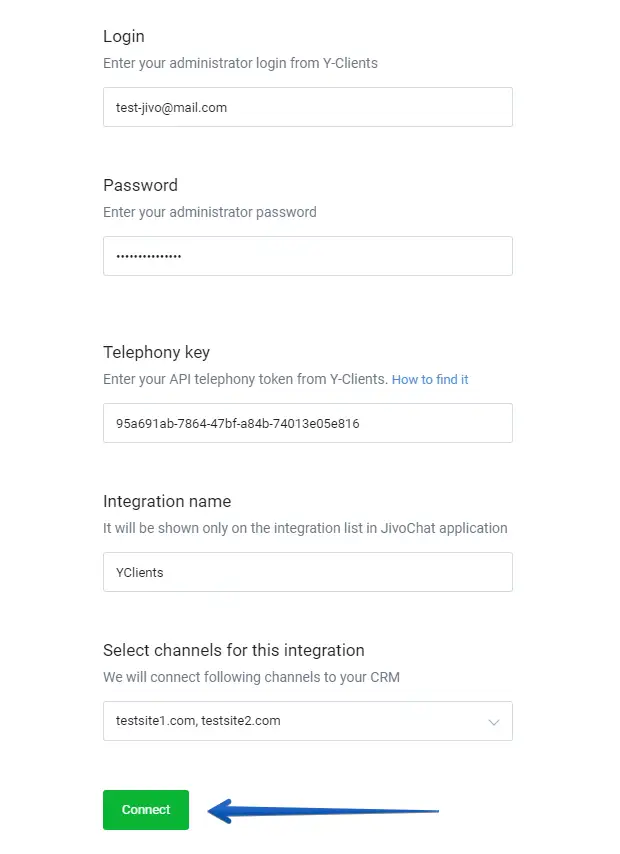Screen dimensions: 620x854
Task: Click the Integration name field with YClients
Action: [x=307, y=572]
